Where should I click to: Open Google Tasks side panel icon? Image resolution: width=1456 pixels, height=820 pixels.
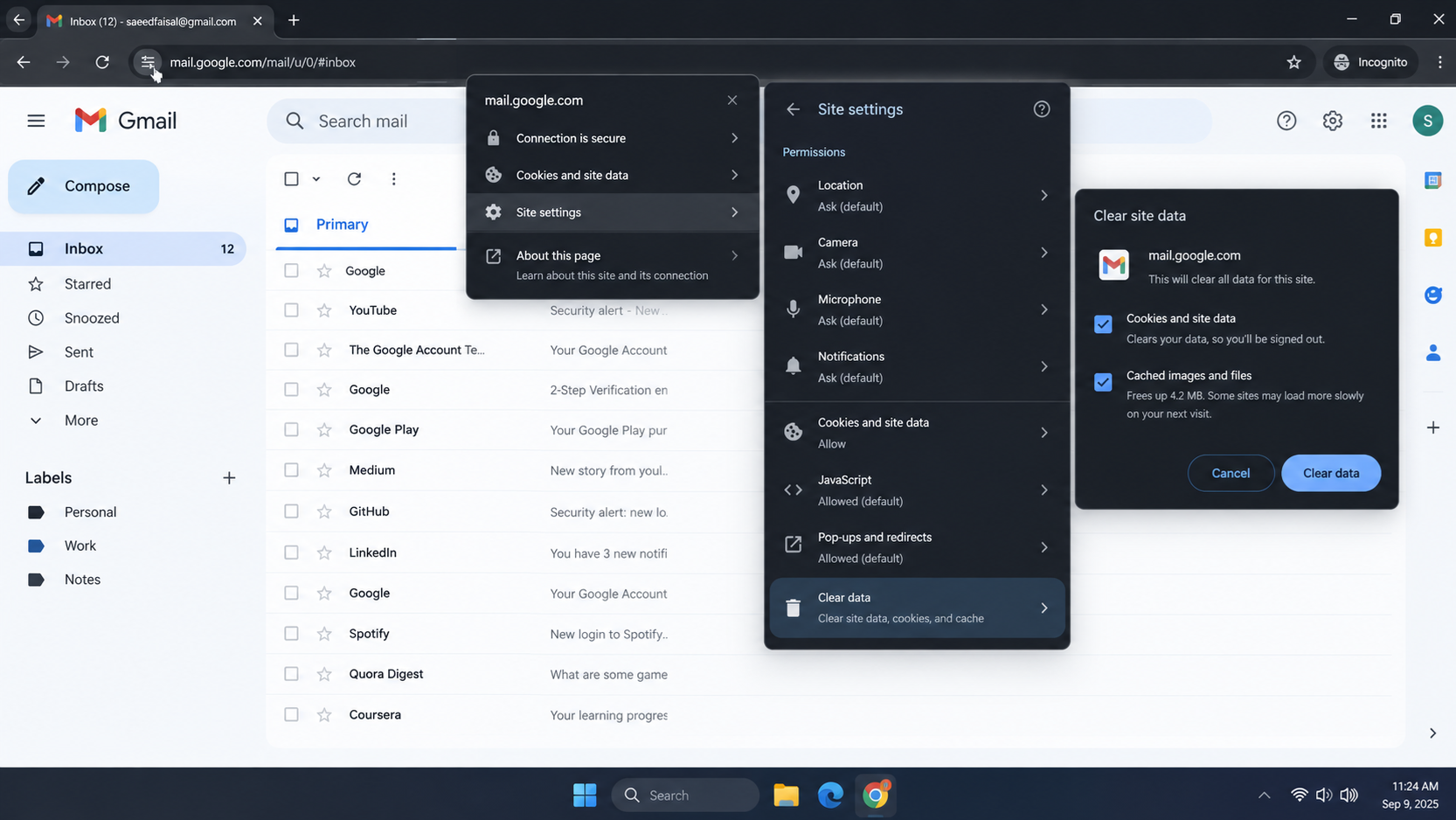coord(1432,295)
